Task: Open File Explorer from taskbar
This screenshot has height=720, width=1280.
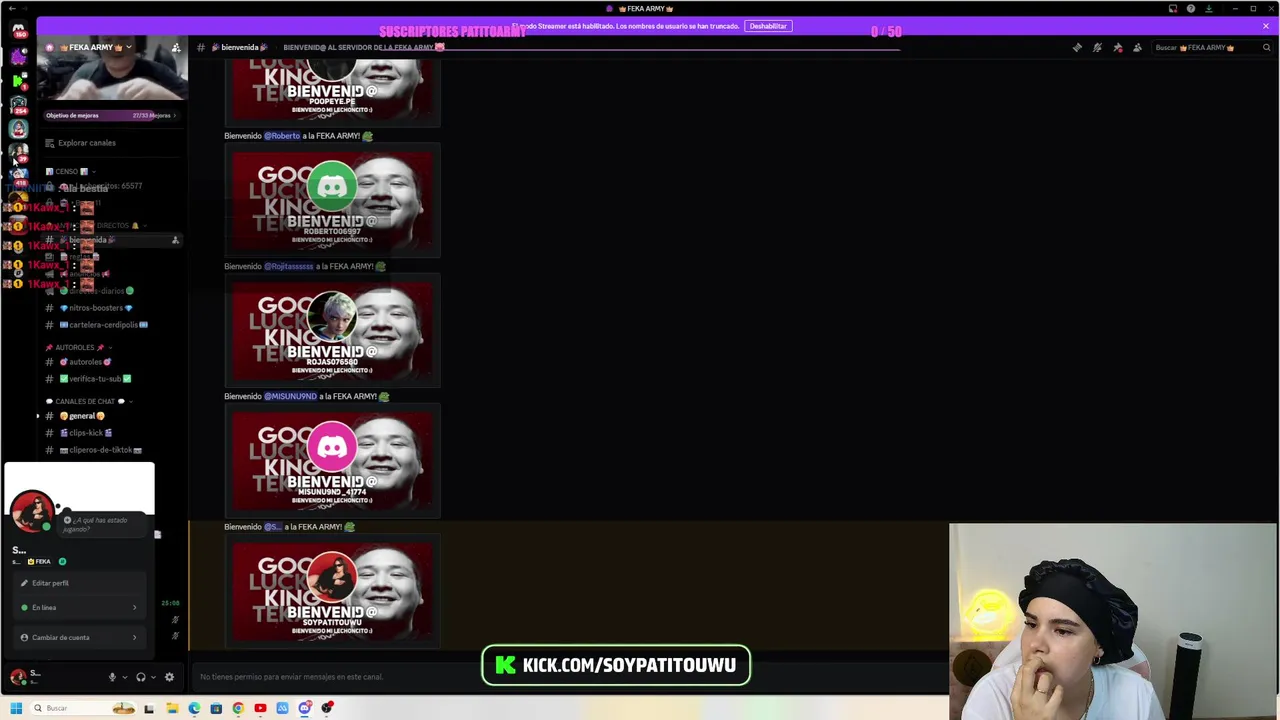Action: click(x=172, y=708)
